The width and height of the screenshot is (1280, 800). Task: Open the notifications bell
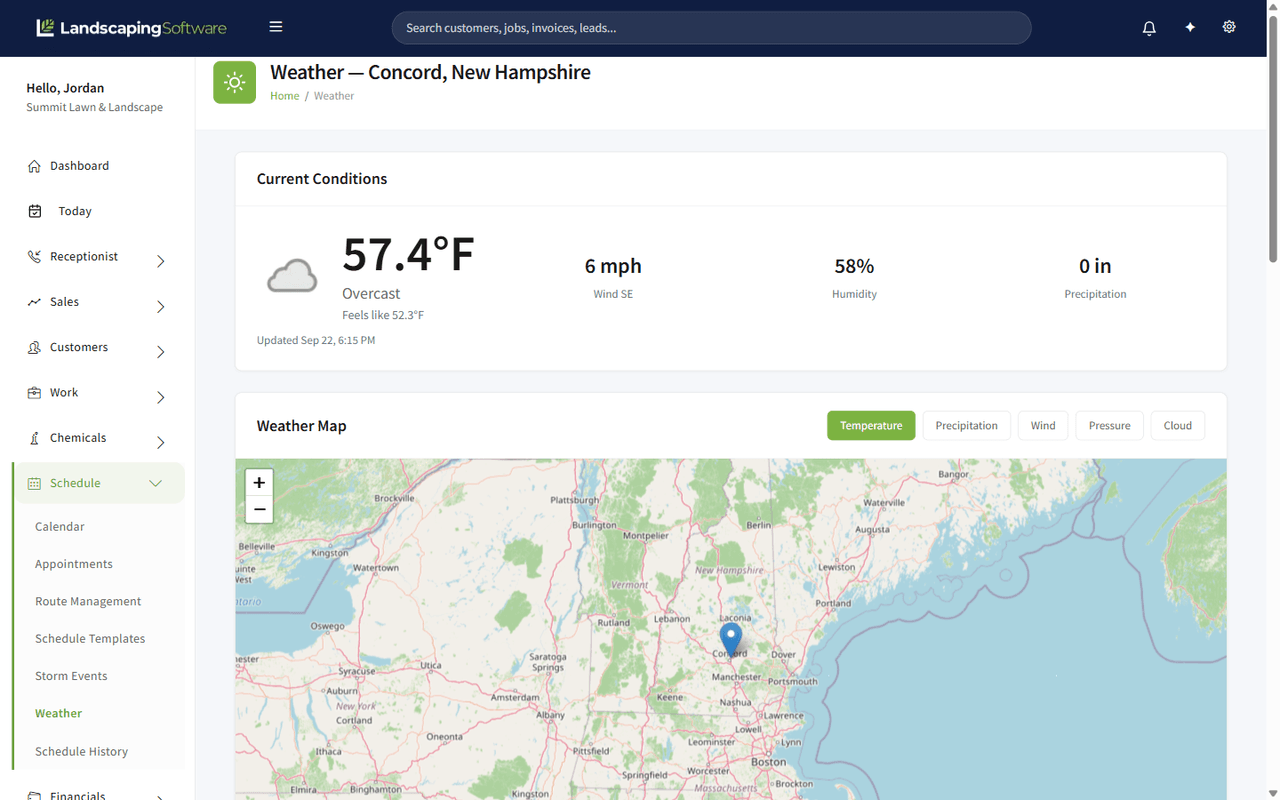[x=1149, y=28]
